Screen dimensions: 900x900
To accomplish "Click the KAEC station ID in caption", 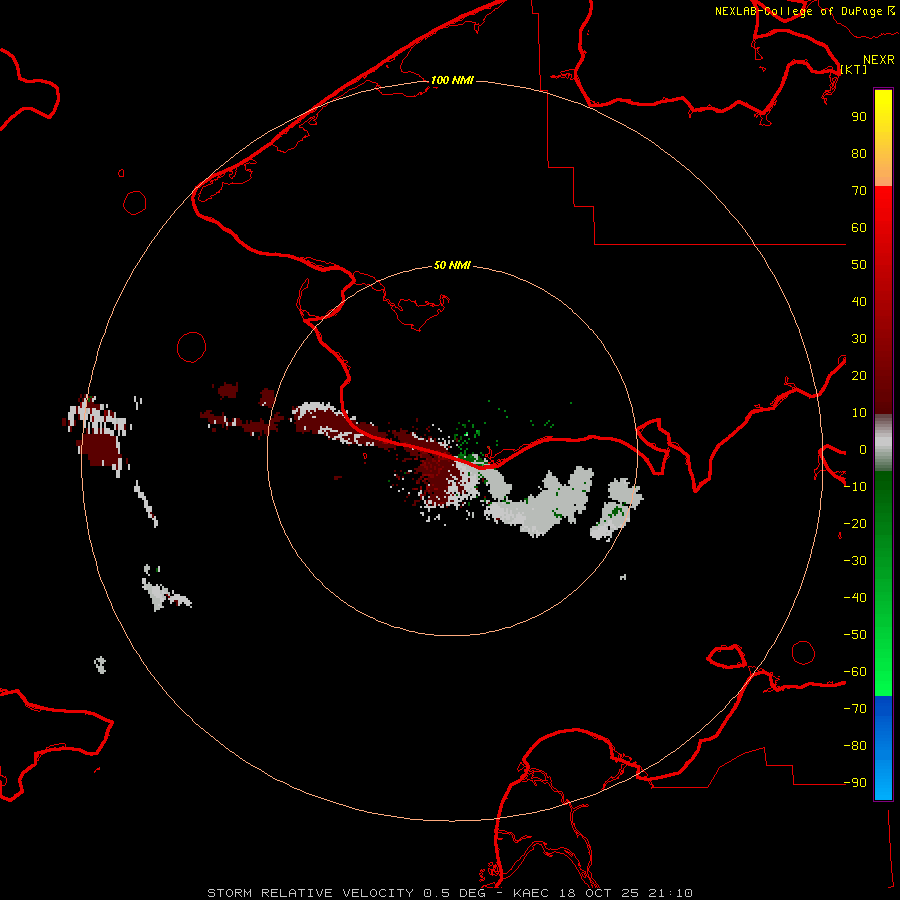I will [x=531, y=893].
